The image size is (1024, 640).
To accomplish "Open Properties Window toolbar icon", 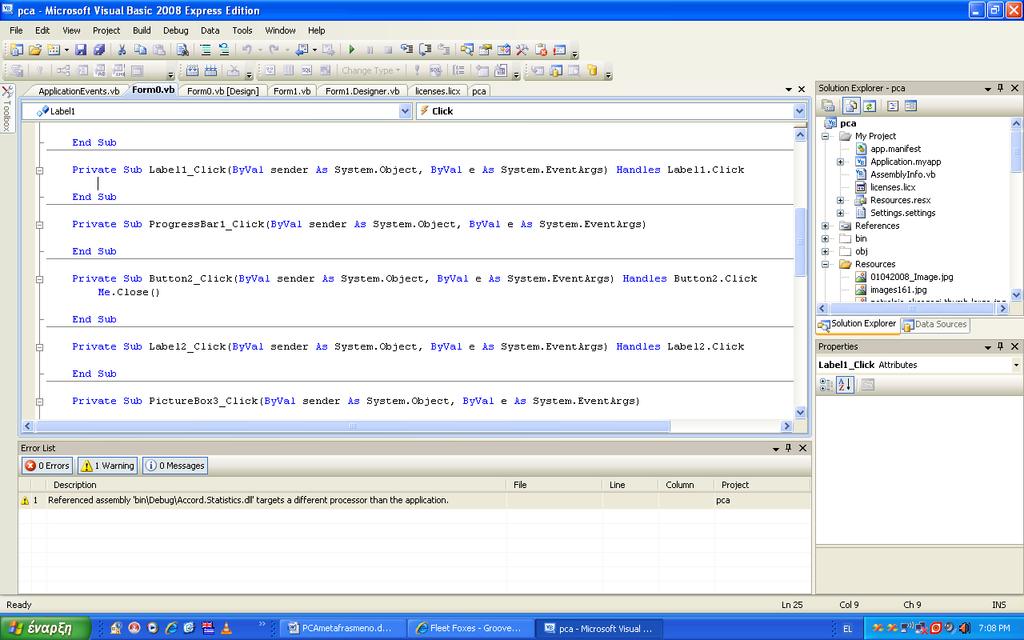I will tap(485, 50).
